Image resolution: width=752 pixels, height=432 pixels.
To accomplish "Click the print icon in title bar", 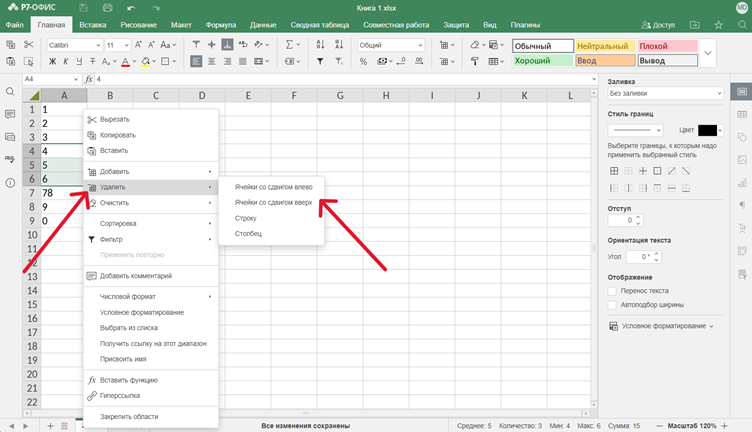I will (107, 7).
